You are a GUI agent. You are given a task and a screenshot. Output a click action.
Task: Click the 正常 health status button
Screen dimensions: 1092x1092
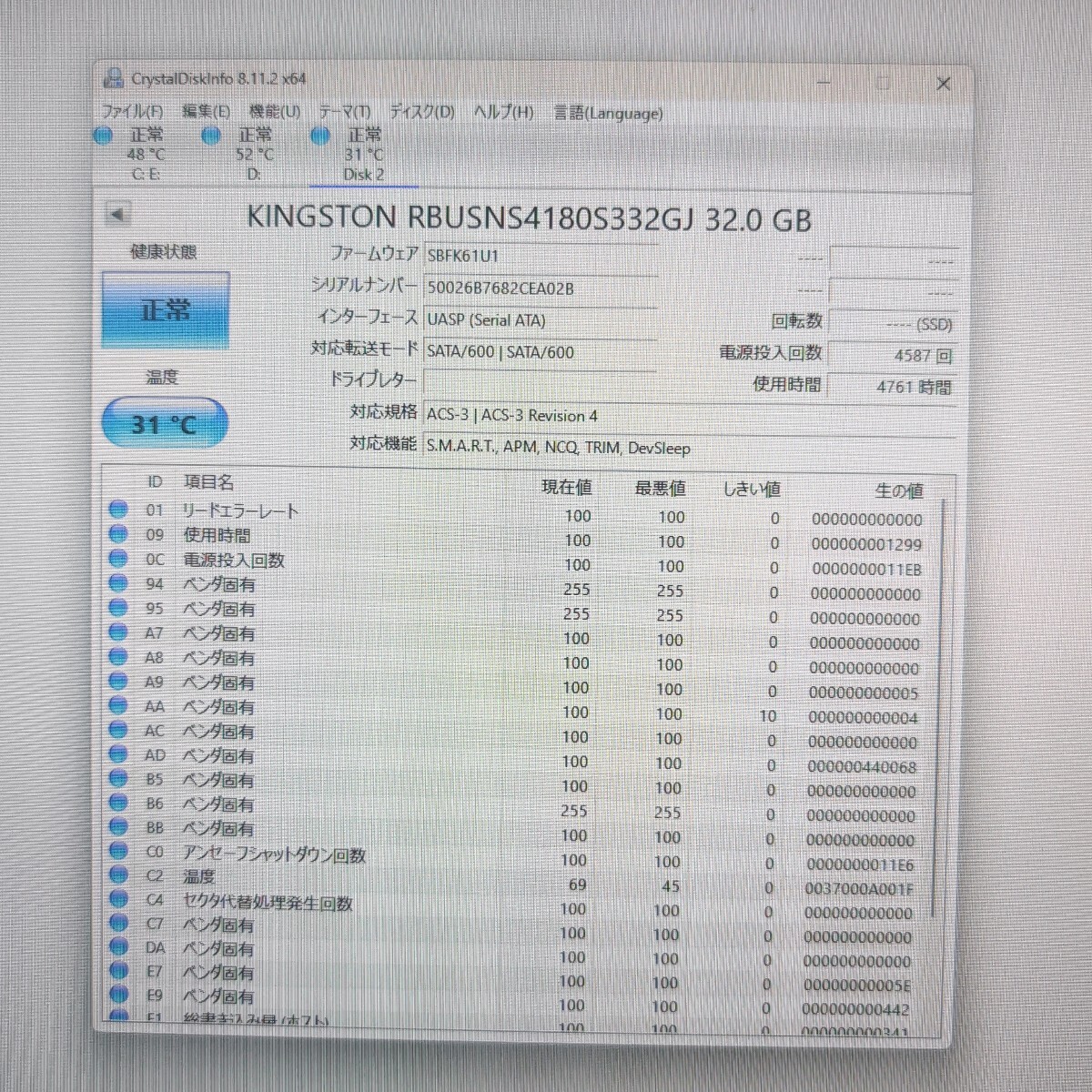tap(165, 310)
